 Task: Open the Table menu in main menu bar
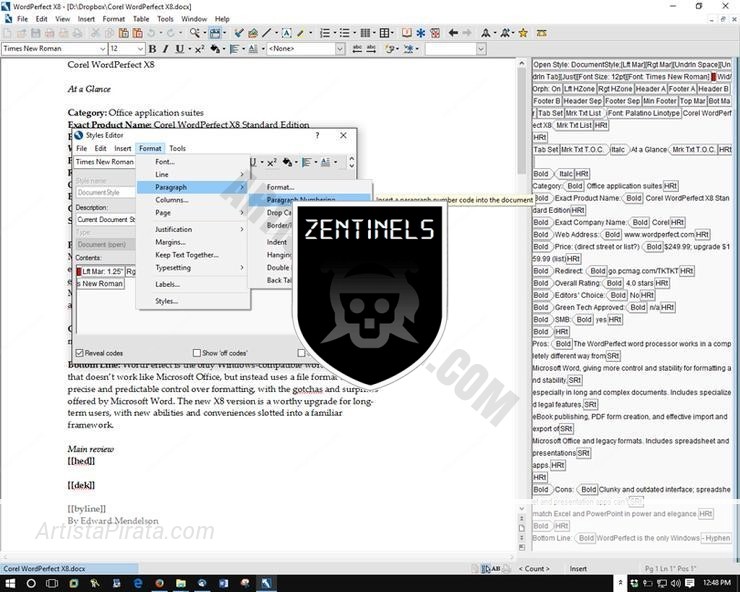click(141, 19)
